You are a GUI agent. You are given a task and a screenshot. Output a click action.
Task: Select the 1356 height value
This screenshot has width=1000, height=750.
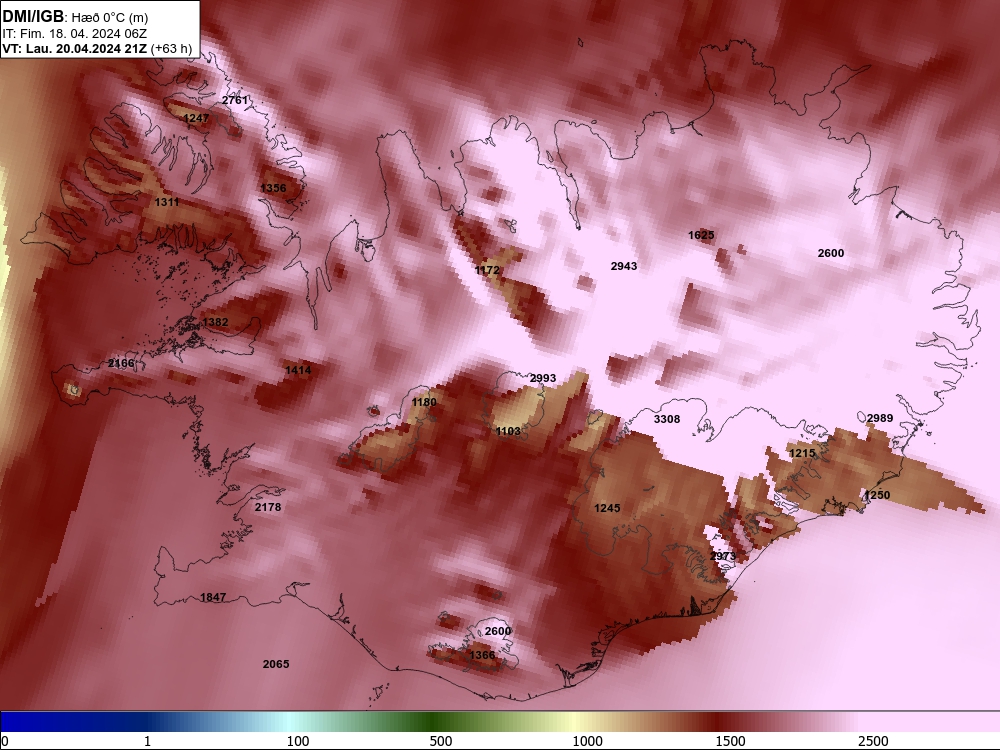point(273,188)
